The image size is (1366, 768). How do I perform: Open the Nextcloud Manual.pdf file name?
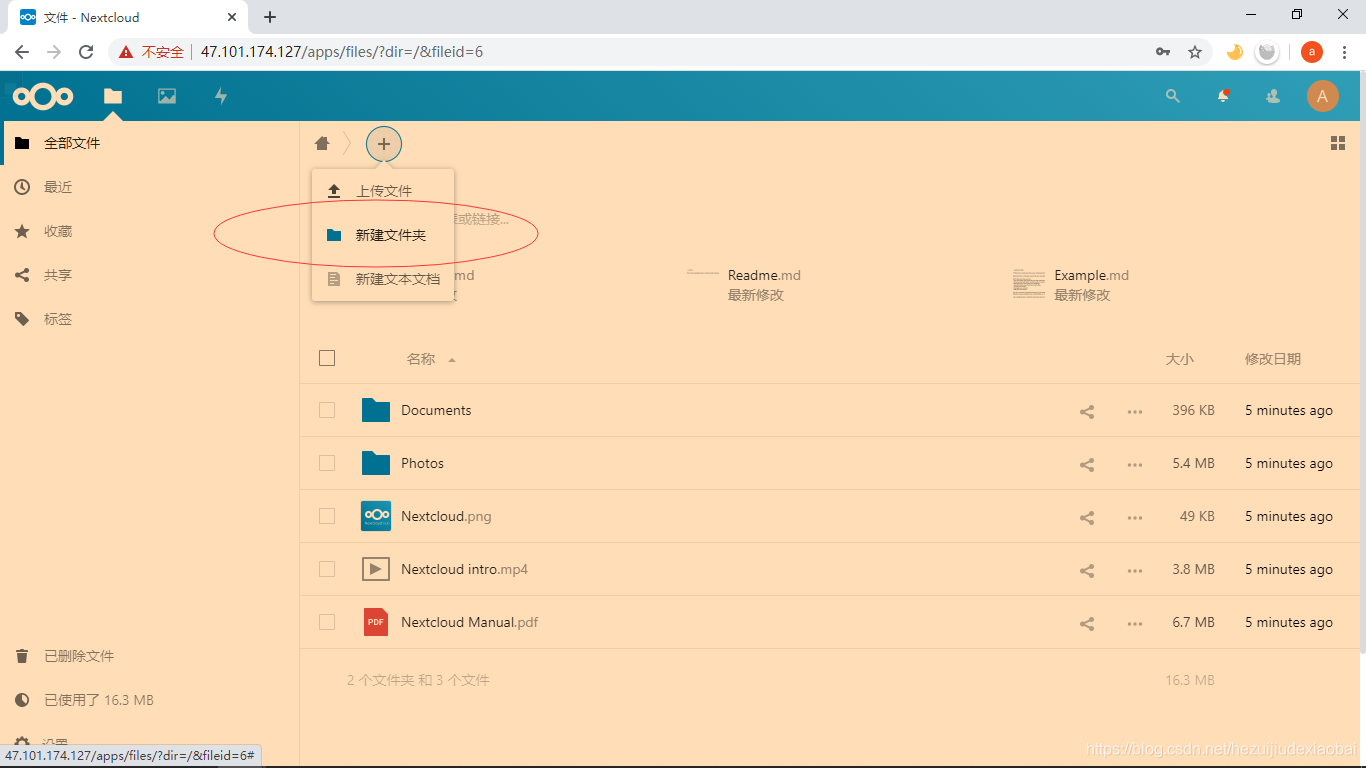[470, 622]
